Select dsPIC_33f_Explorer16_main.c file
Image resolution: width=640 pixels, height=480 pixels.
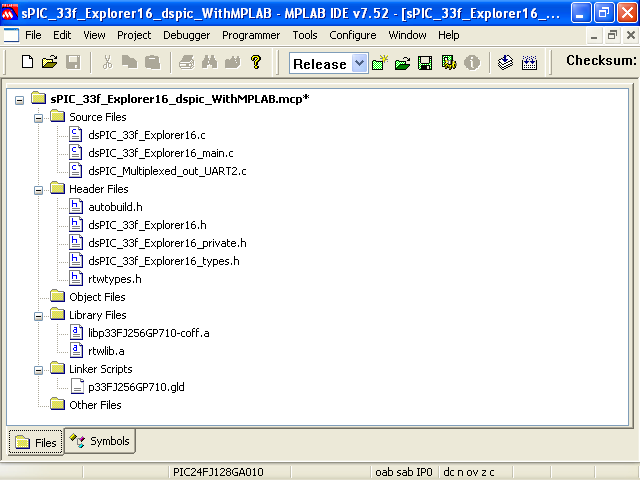click(x=161, y=153)
